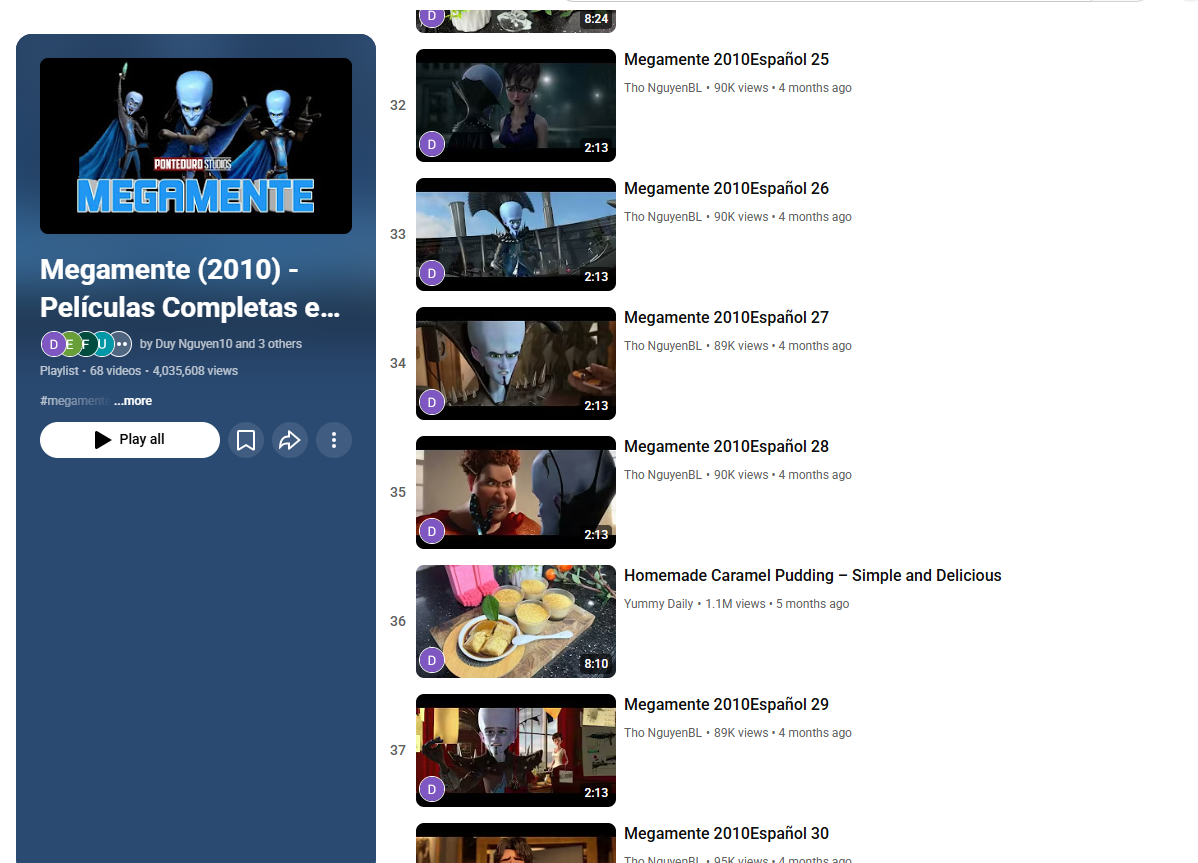Click the D avatar on video 37 thumbnail
Viewport: 1198px width, 863px height.
[x=432, y=789]
